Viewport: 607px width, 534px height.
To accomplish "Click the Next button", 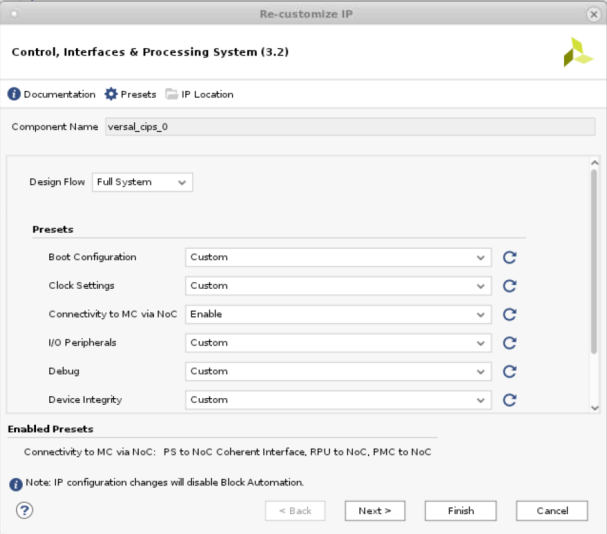I will (375, 511).
